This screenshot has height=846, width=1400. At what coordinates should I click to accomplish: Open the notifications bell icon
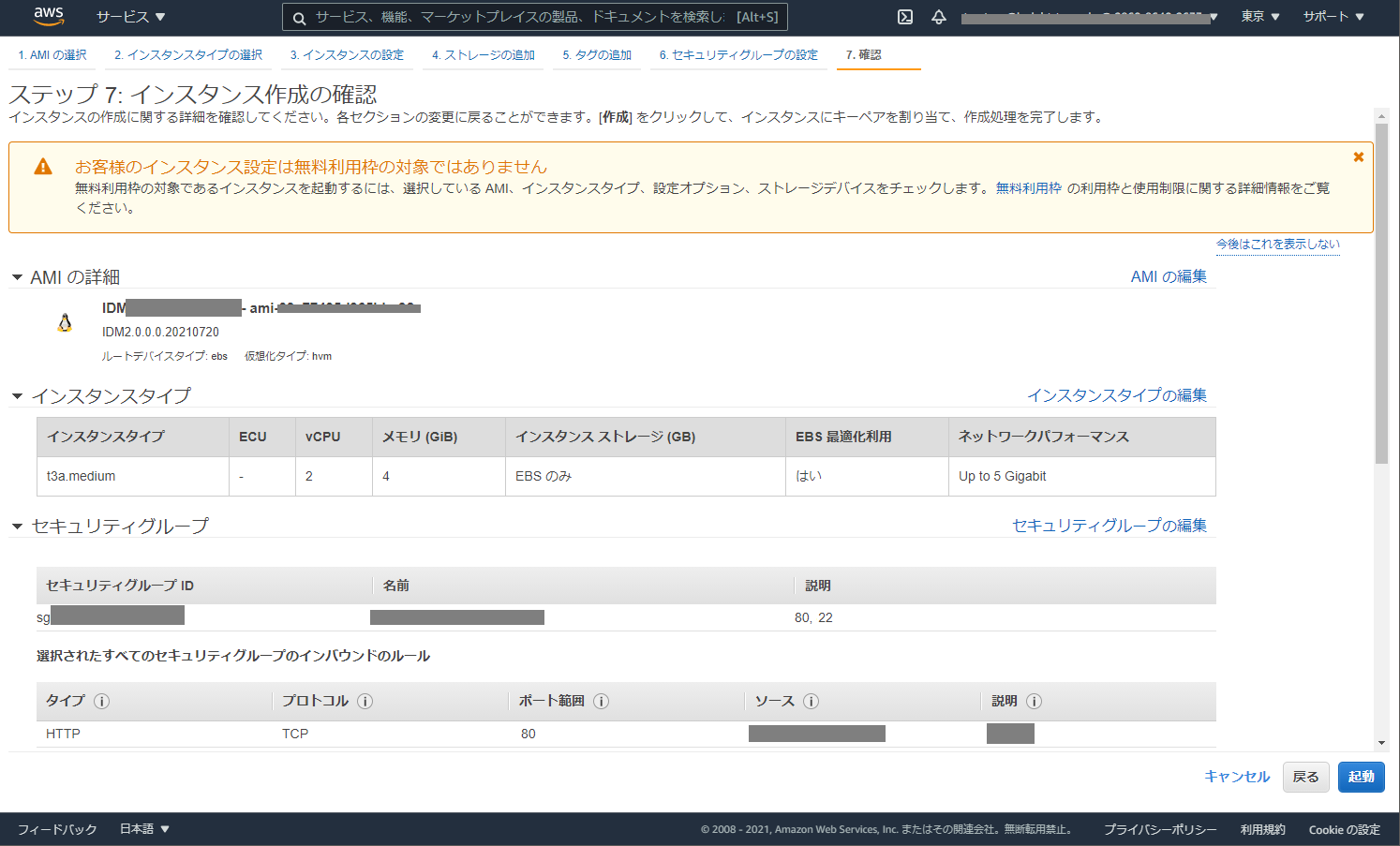pos(939,17)
